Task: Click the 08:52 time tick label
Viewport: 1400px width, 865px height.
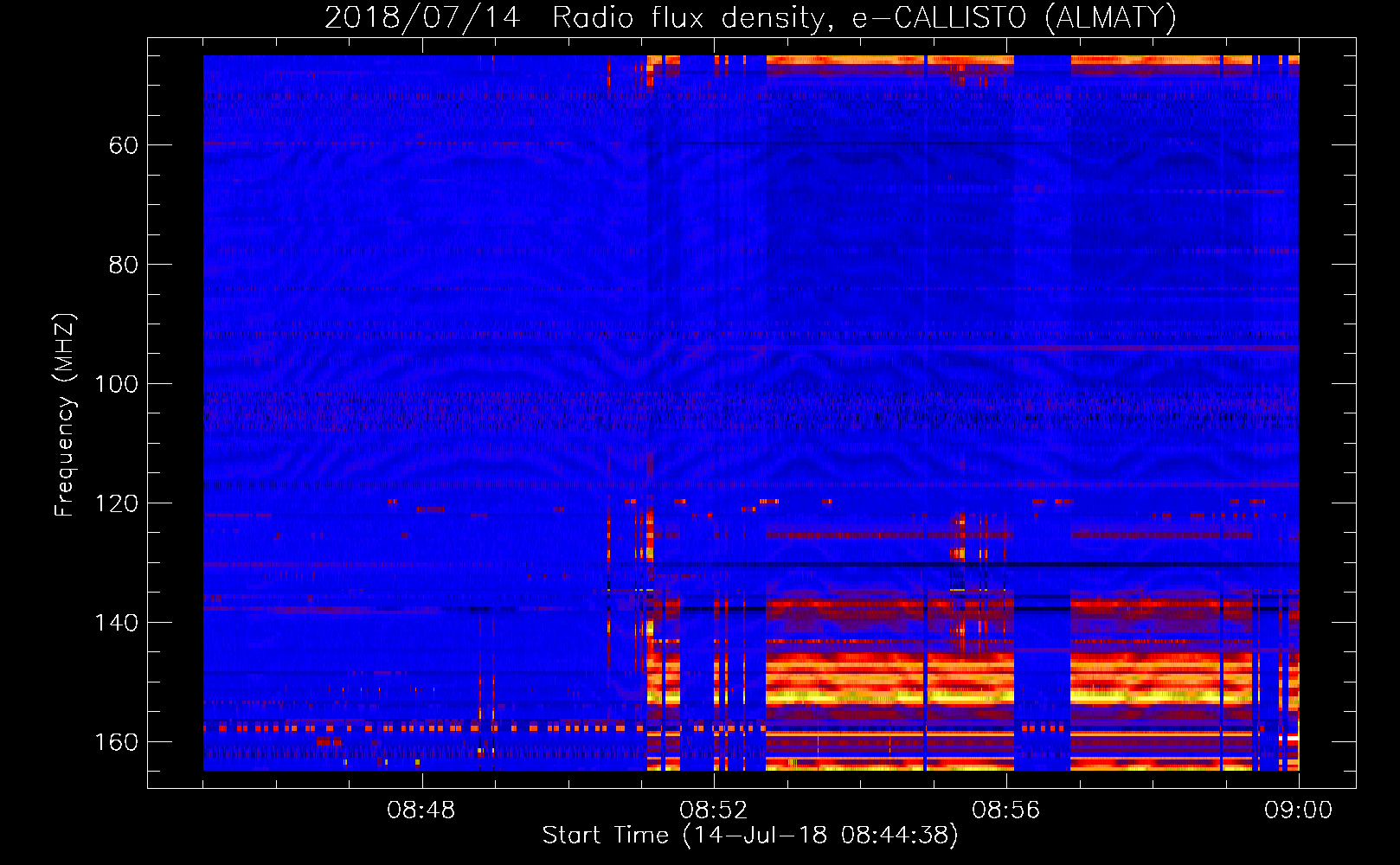Action: (x=714, y=811)
